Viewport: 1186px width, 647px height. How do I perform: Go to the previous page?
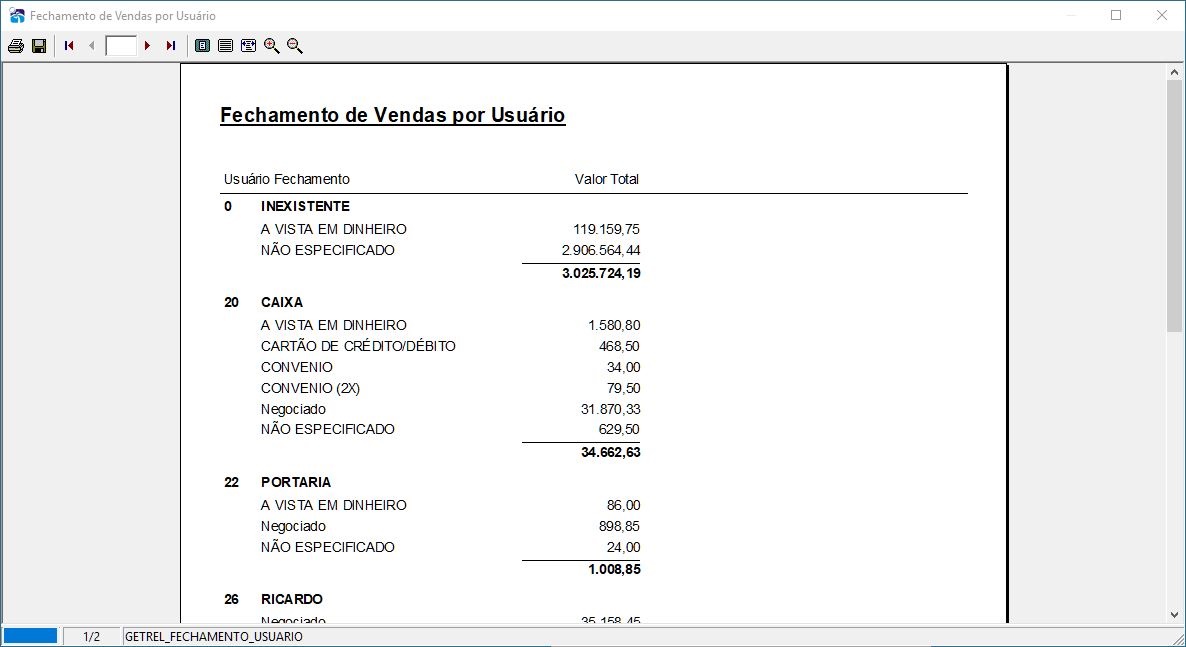[x=92, y=46]
